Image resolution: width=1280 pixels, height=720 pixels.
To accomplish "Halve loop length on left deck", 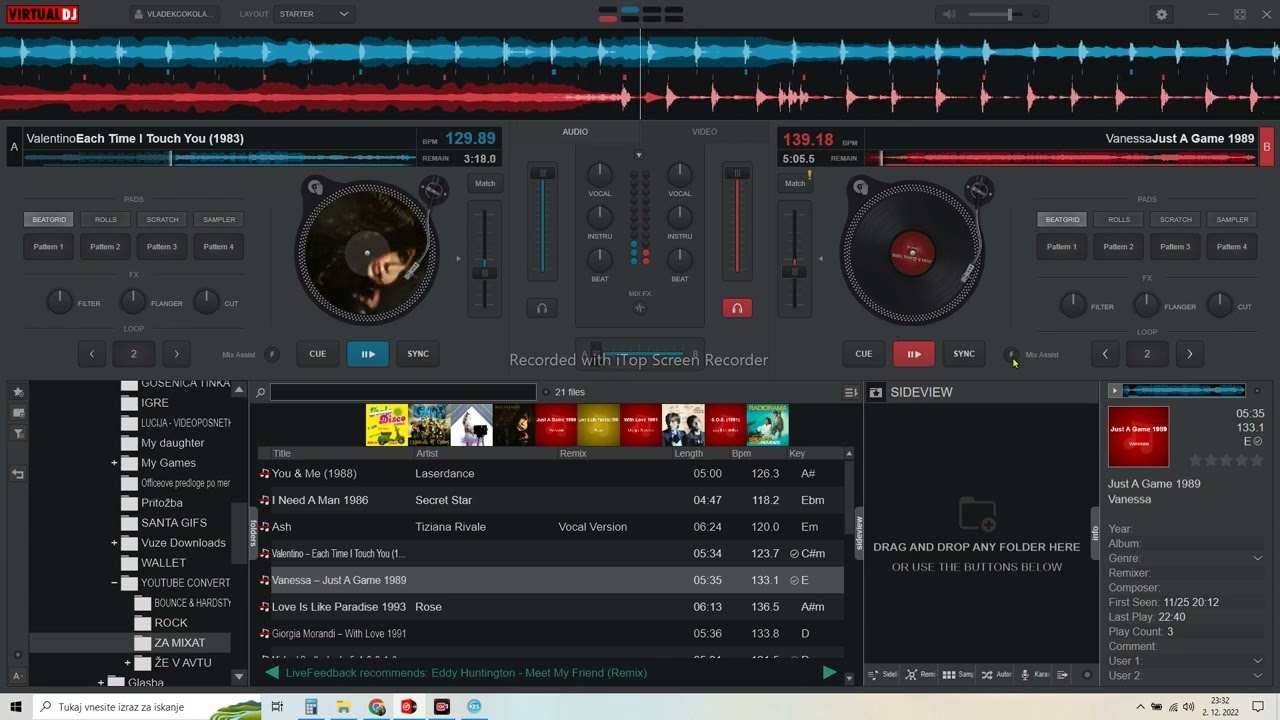I will (92, 354).
